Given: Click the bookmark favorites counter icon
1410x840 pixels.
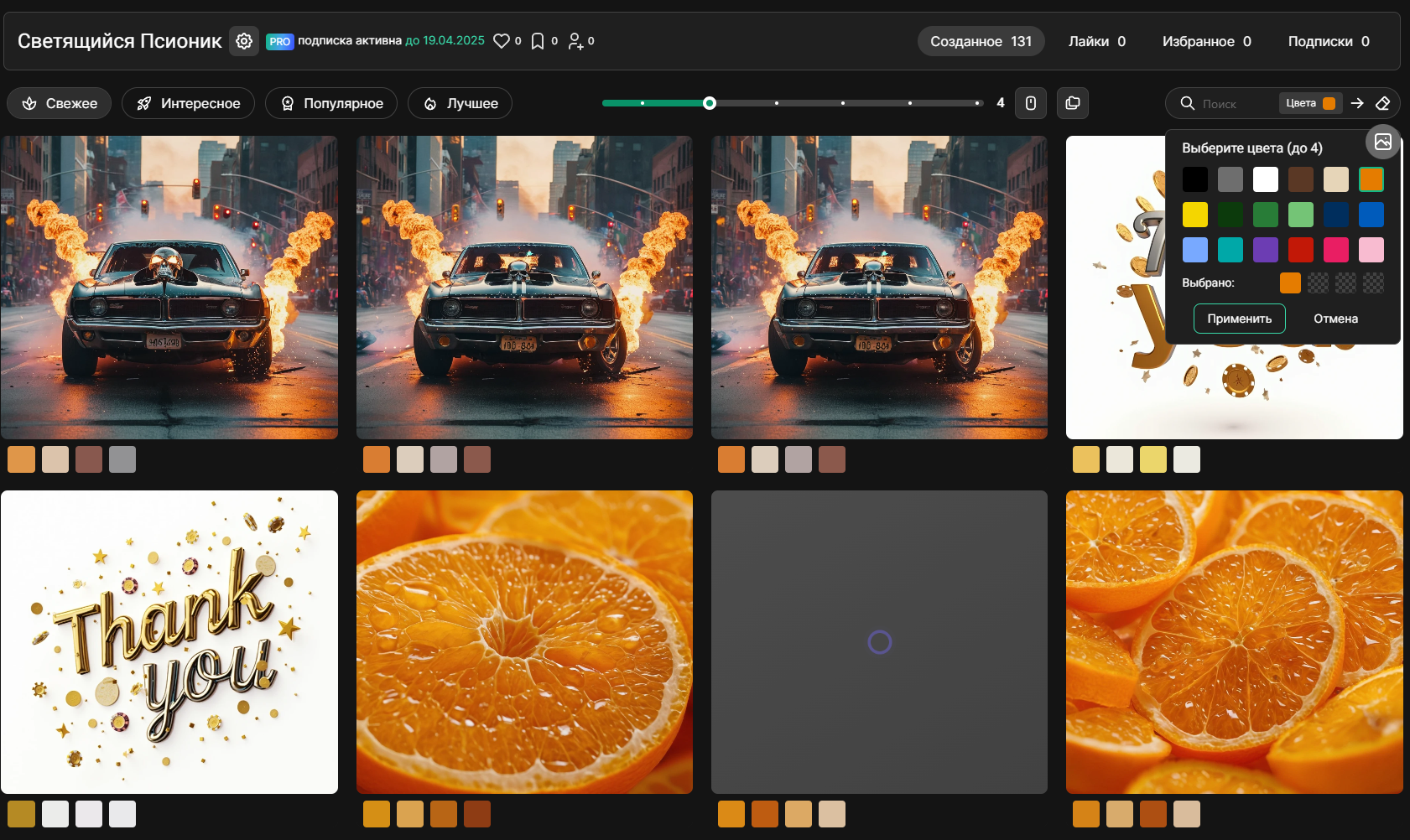Looking at the screenshot, I should (538, 41).
